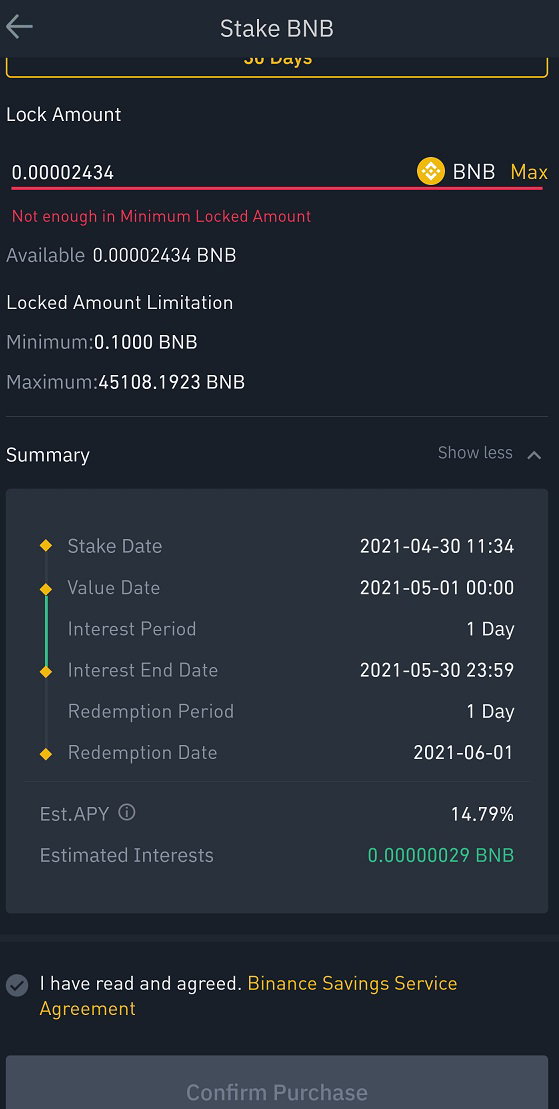Tap the Value Date timeline diamond
The width and height of the screenshot is (559, 1109).
pyautogui.click(x=46, y=588)
